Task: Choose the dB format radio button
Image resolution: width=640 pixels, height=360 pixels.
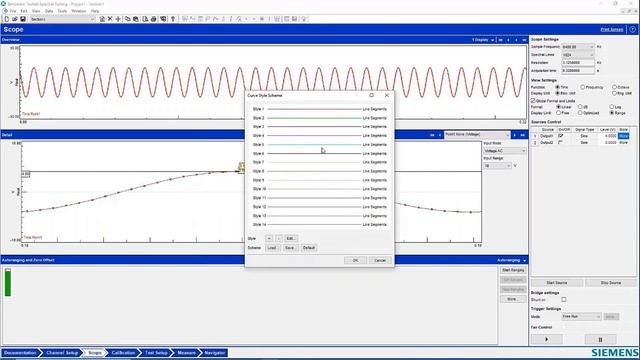Action: [580, 107]
